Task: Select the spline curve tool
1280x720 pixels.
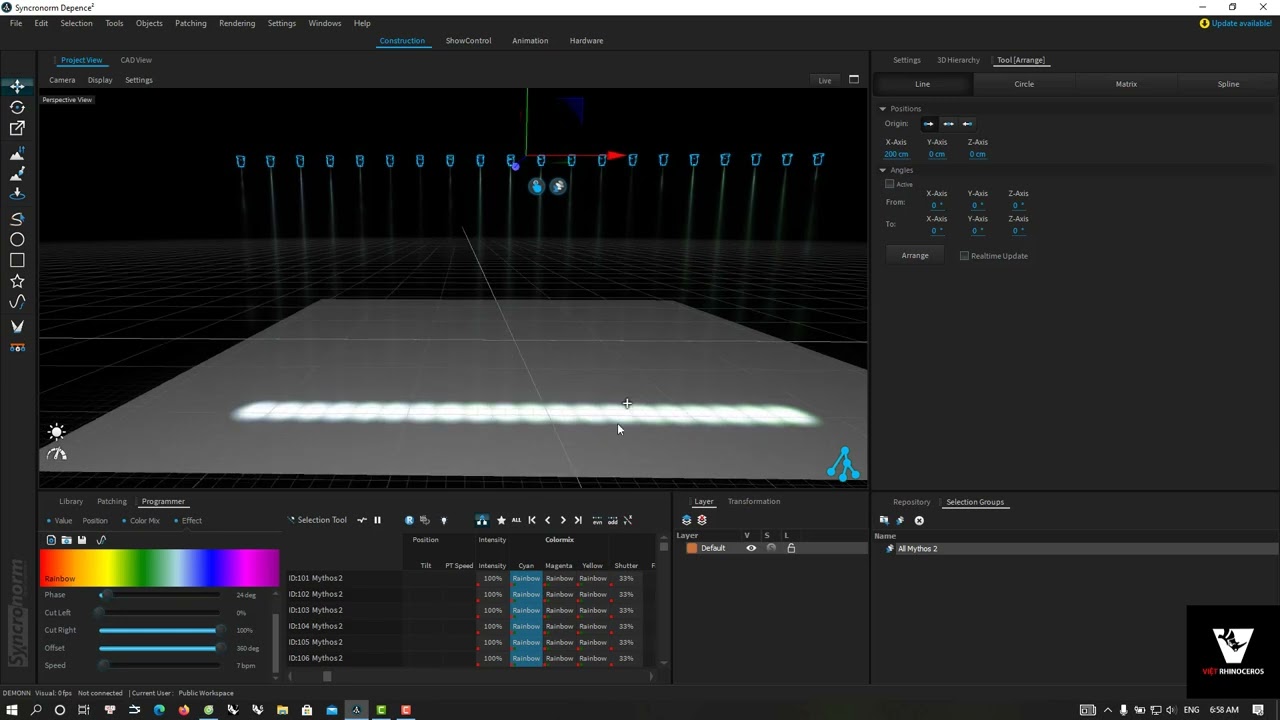Action: 17,302
